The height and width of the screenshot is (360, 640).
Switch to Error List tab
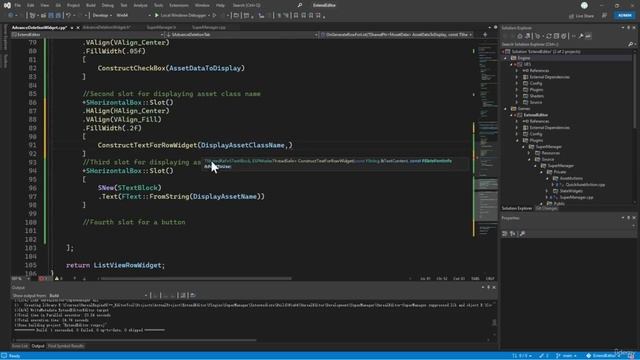tap(20, 346)
